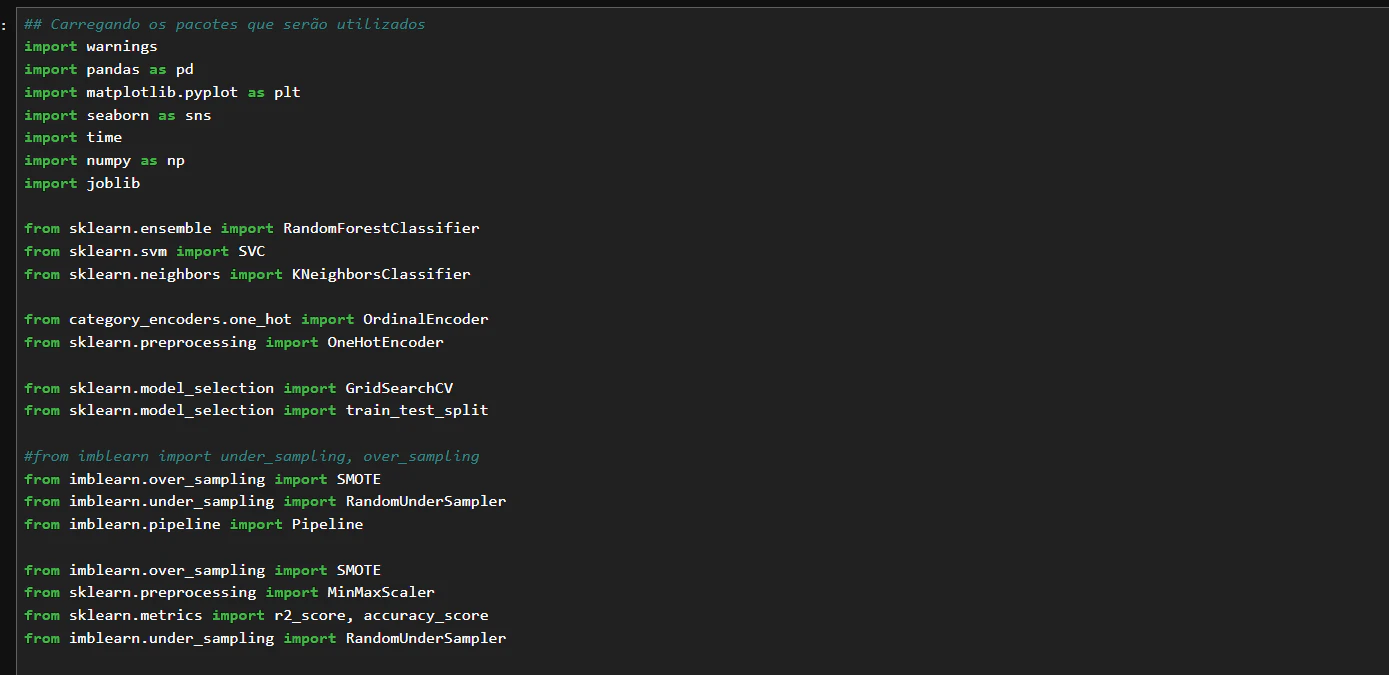Click the 'seaborn' module name
1389x675 pixels.
coord(117,115)
